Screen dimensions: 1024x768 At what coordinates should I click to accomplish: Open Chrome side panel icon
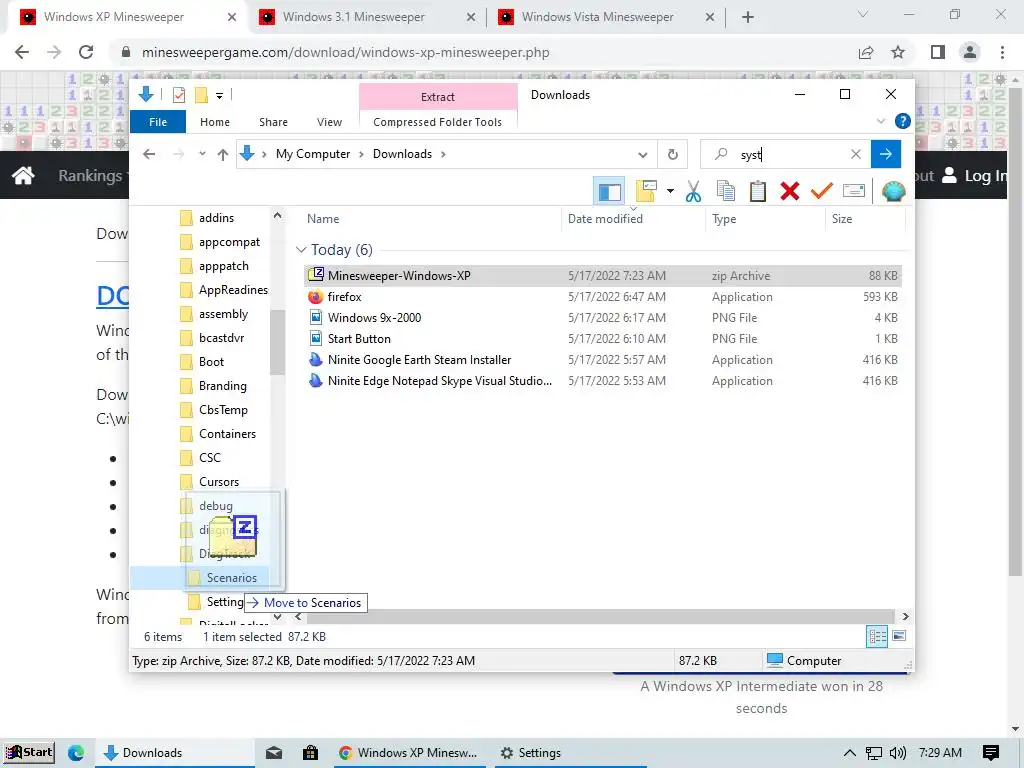click(x=938, y=52)
